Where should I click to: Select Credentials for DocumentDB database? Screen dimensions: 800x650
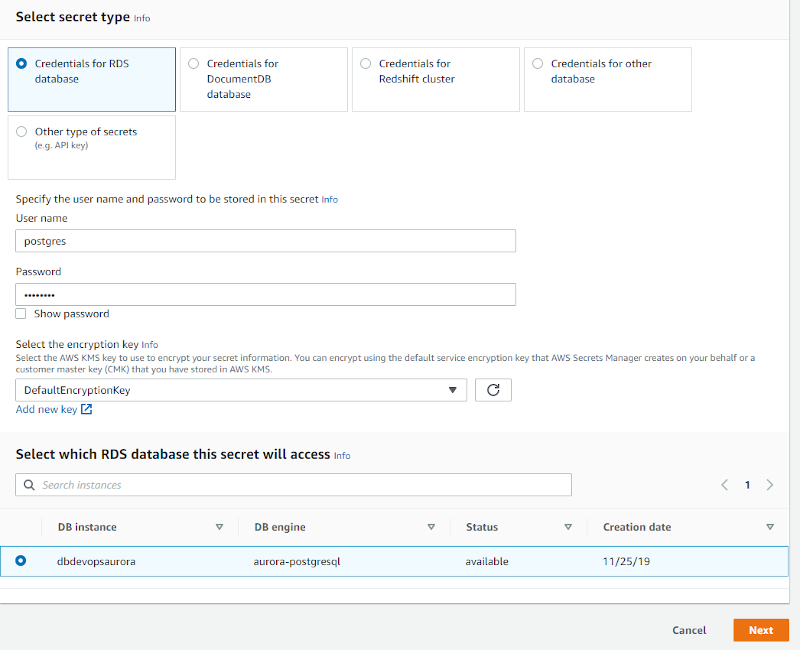coord(193,63)
